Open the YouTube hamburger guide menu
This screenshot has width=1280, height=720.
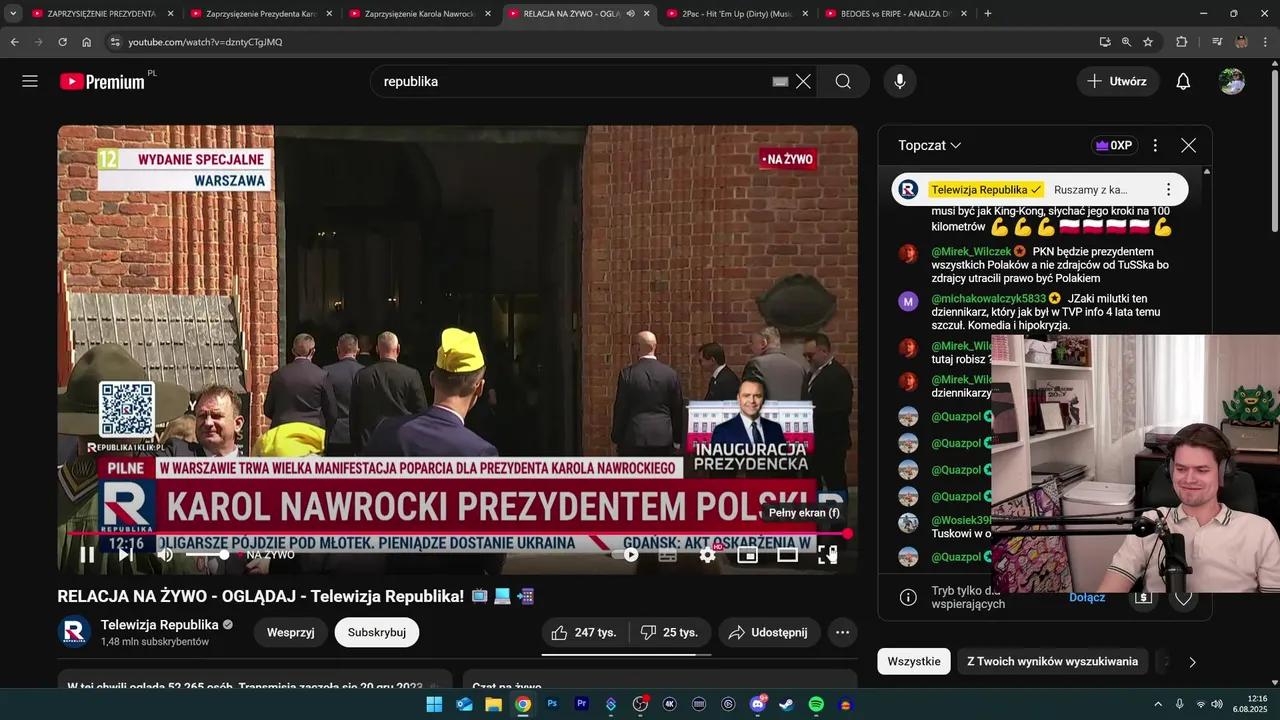click(x=30, y=81)
